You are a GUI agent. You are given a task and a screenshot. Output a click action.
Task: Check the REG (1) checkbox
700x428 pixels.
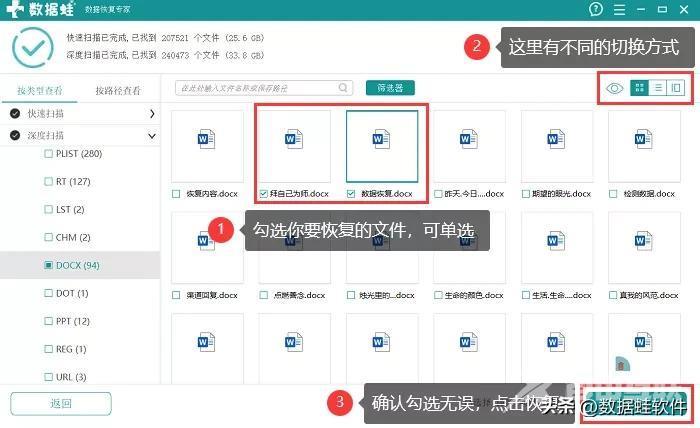[49, 349]
